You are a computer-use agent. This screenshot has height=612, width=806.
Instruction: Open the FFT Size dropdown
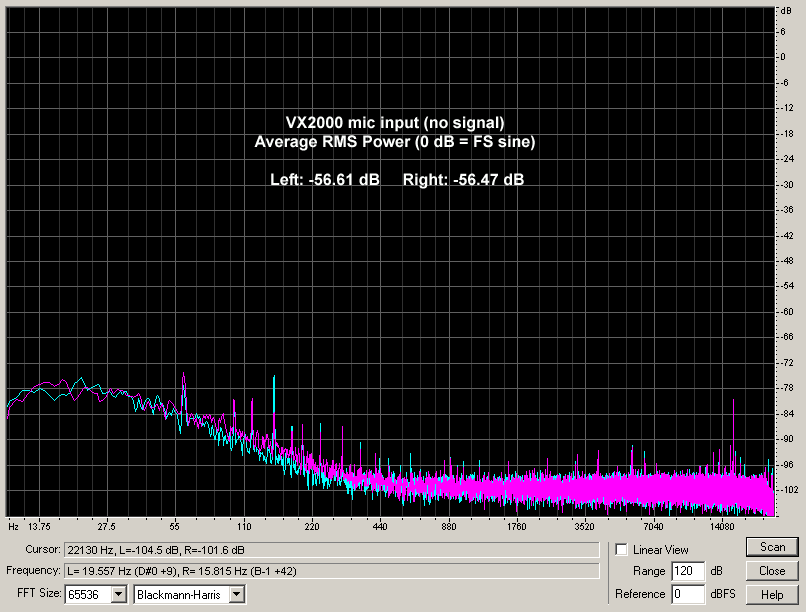[x=119, y=595]
